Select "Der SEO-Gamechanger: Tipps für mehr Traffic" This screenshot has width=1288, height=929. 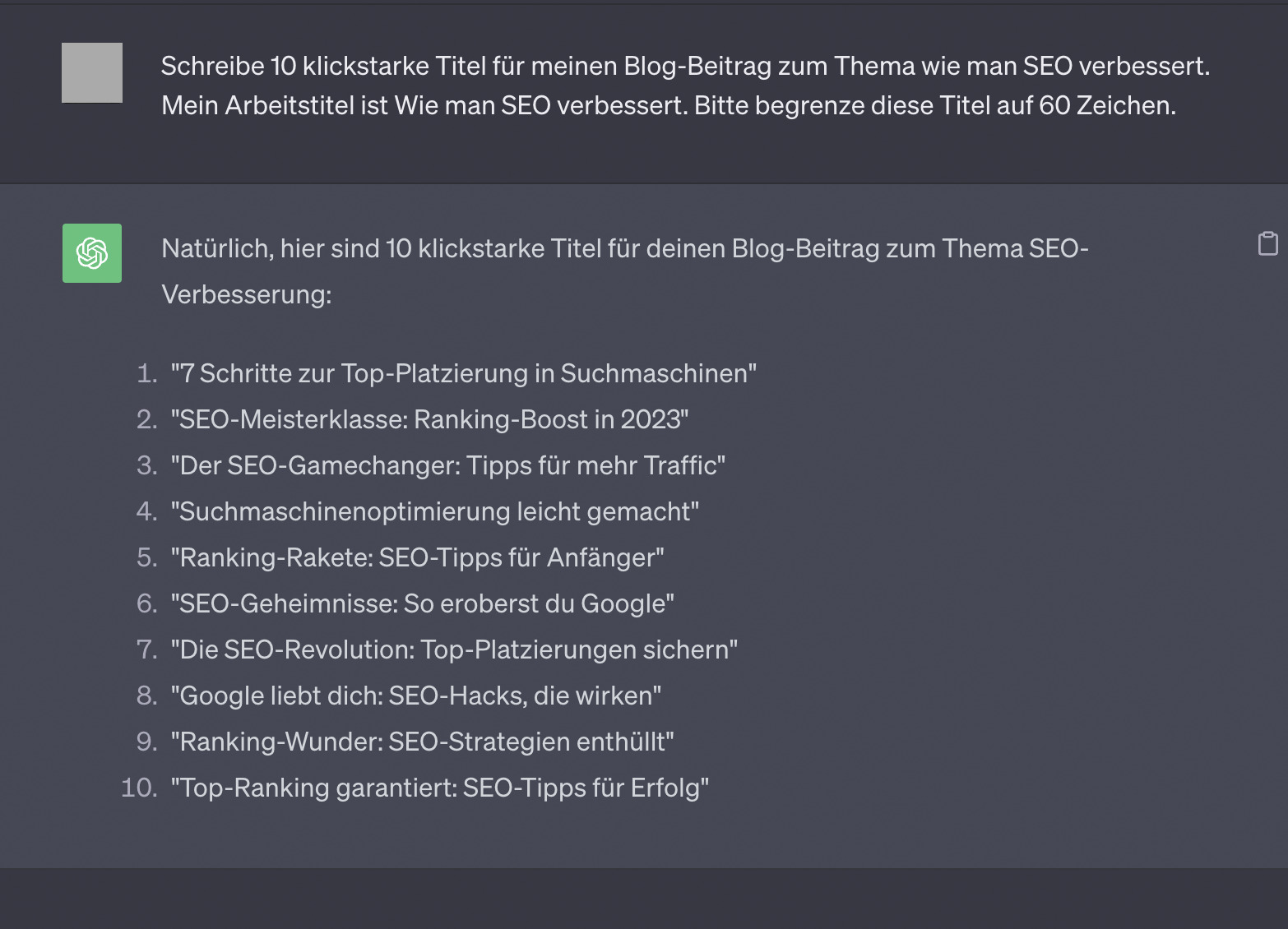click(448, 465)
